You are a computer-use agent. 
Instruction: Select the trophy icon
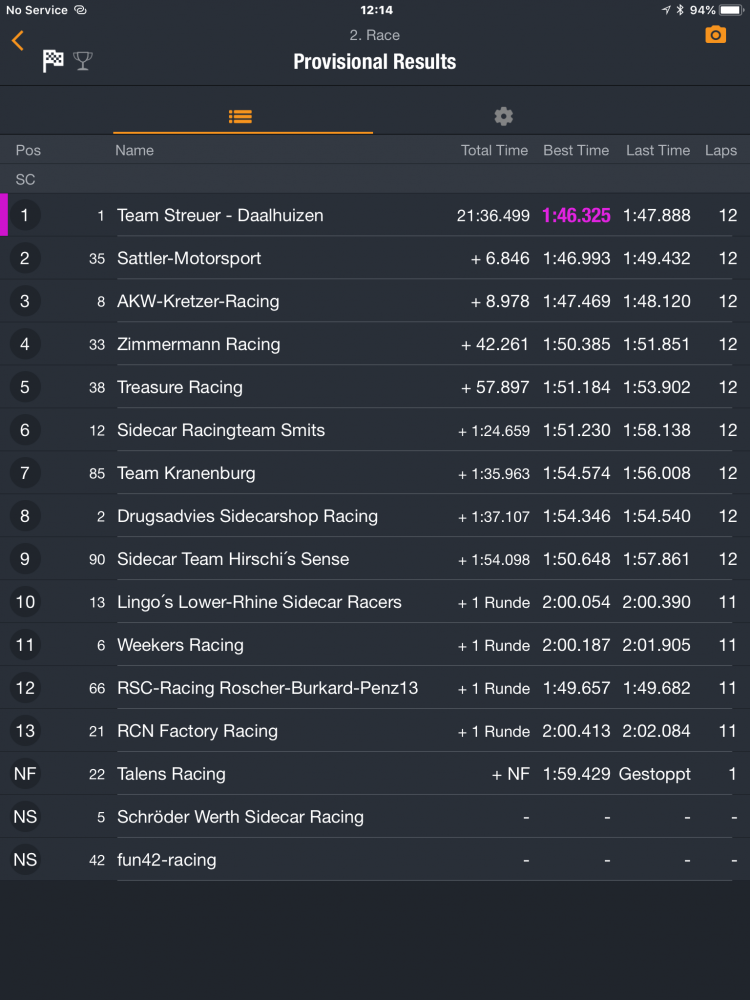coord(83,61)
